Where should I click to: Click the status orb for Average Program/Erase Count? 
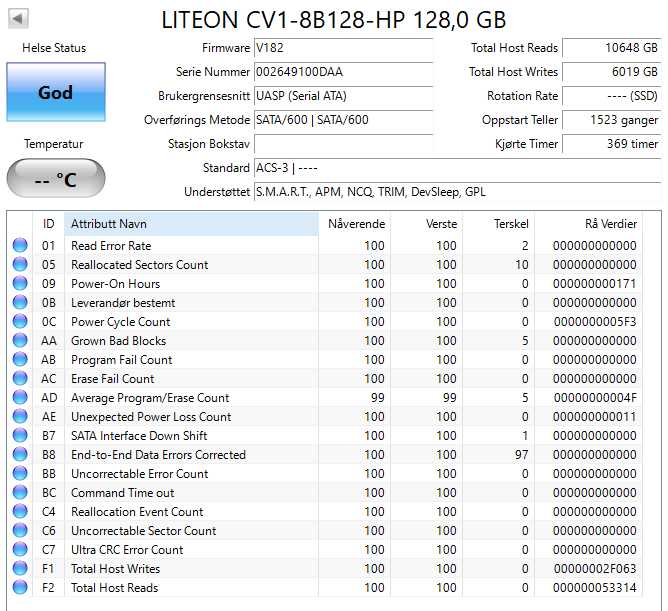click(x=20, y=398)
